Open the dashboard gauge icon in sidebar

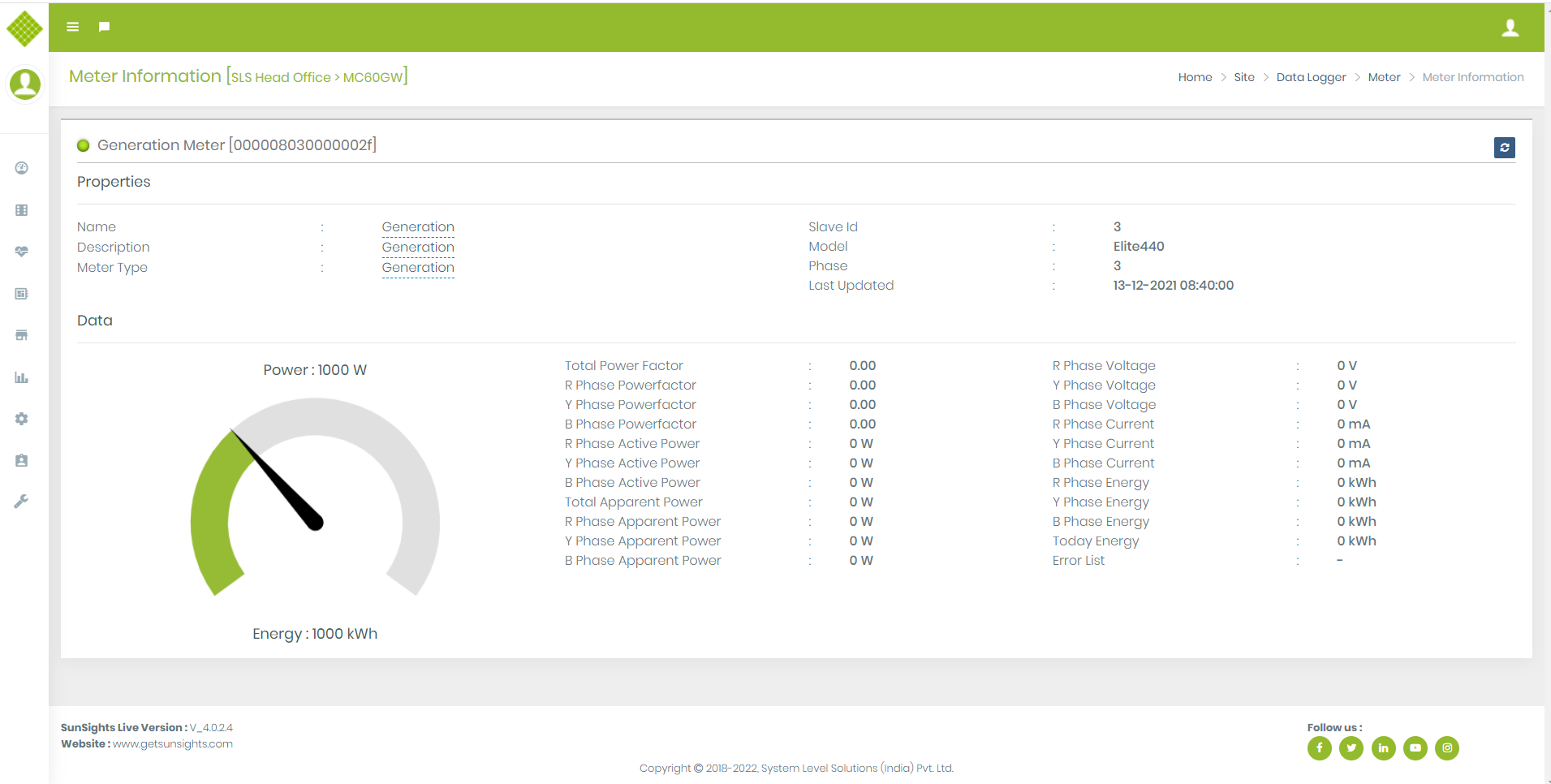tap(22, 168)
